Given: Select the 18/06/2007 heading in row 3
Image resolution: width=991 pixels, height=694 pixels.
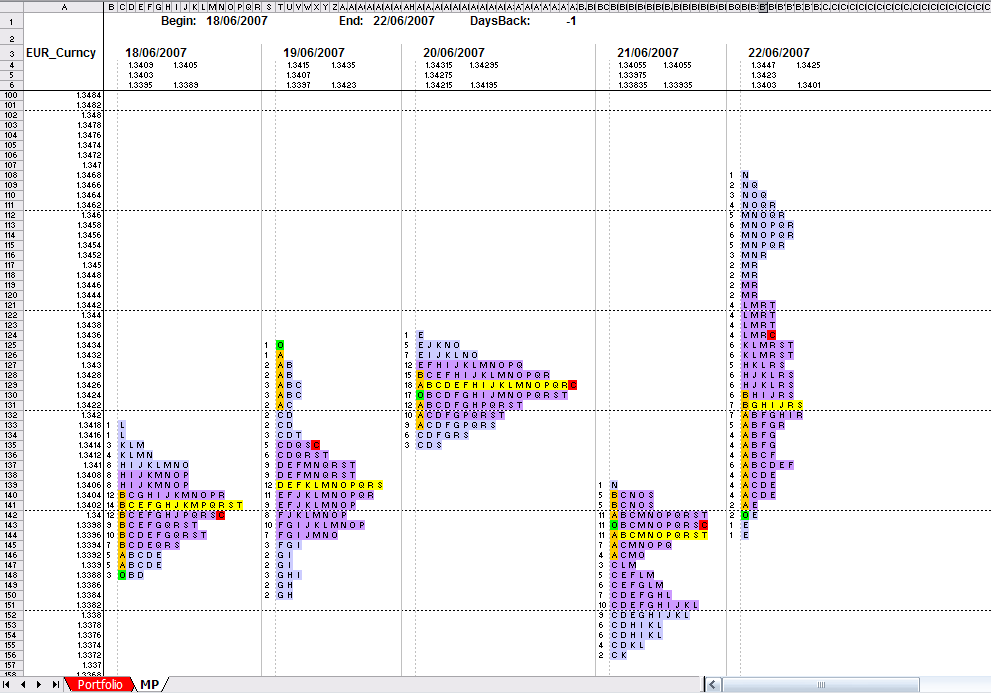Looking at the screenshot, I should coord(155,53).
